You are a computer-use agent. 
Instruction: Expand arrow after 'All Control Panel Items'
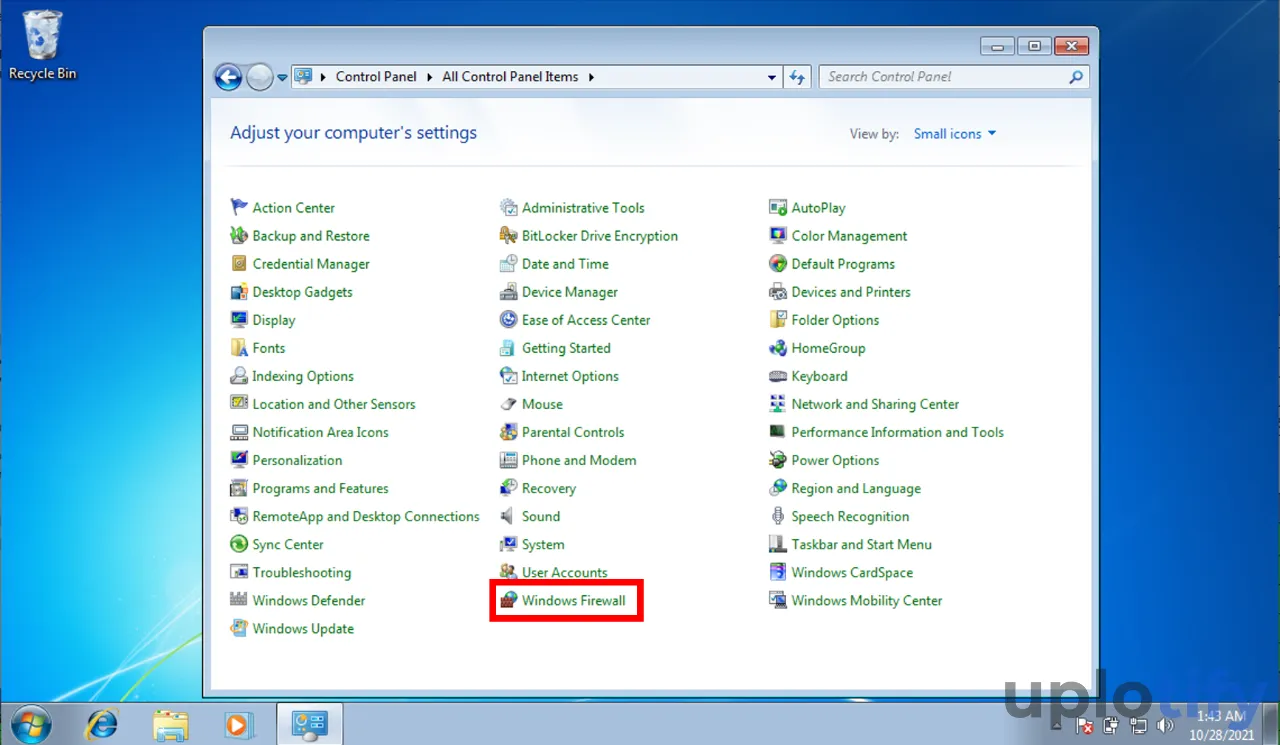click(591, 77)
